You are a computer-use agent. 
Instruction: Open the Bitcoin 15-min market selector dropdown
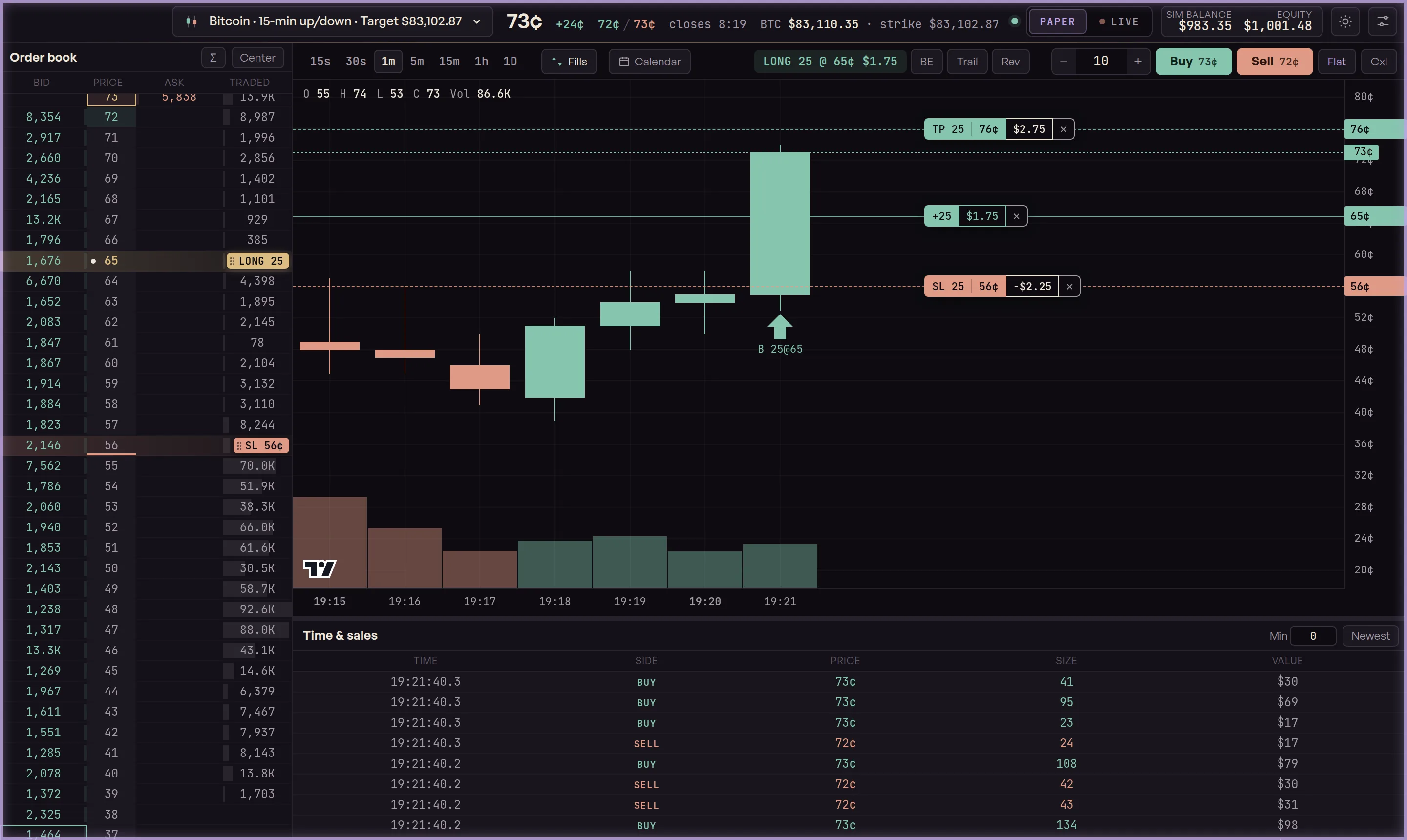332,21
